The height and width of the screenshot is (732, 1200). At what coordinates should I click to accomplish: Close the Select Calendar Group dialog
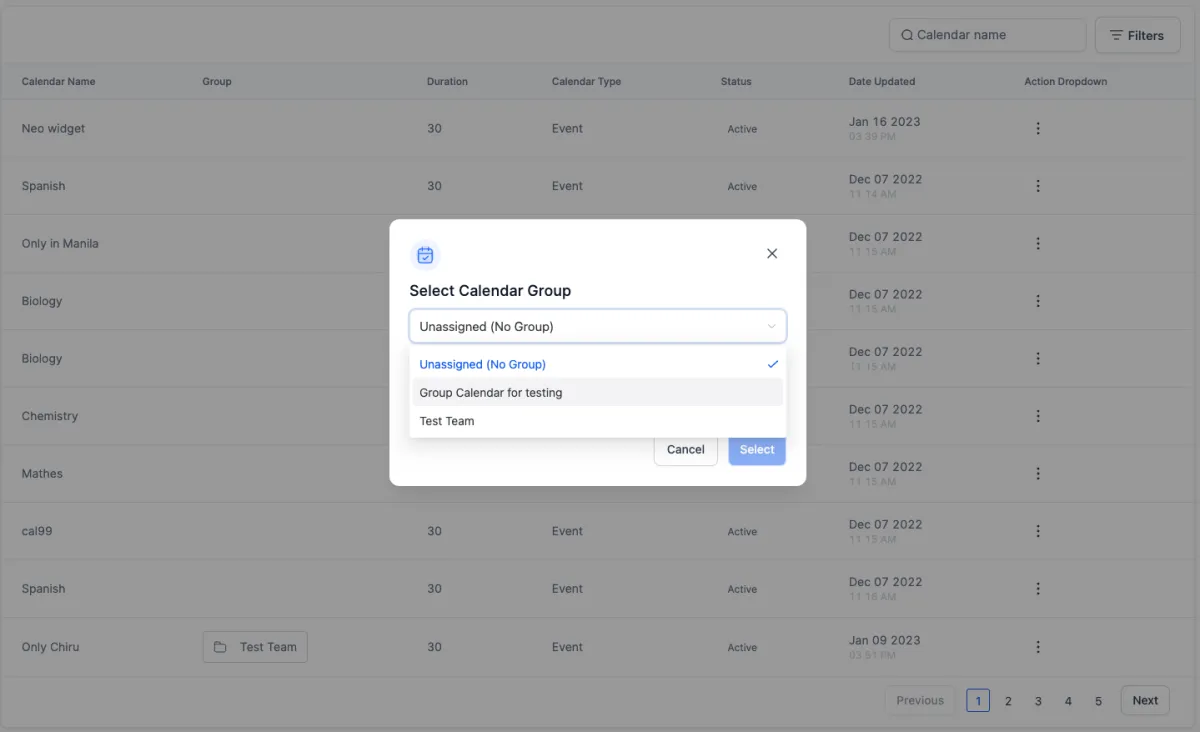pos(772,254)
